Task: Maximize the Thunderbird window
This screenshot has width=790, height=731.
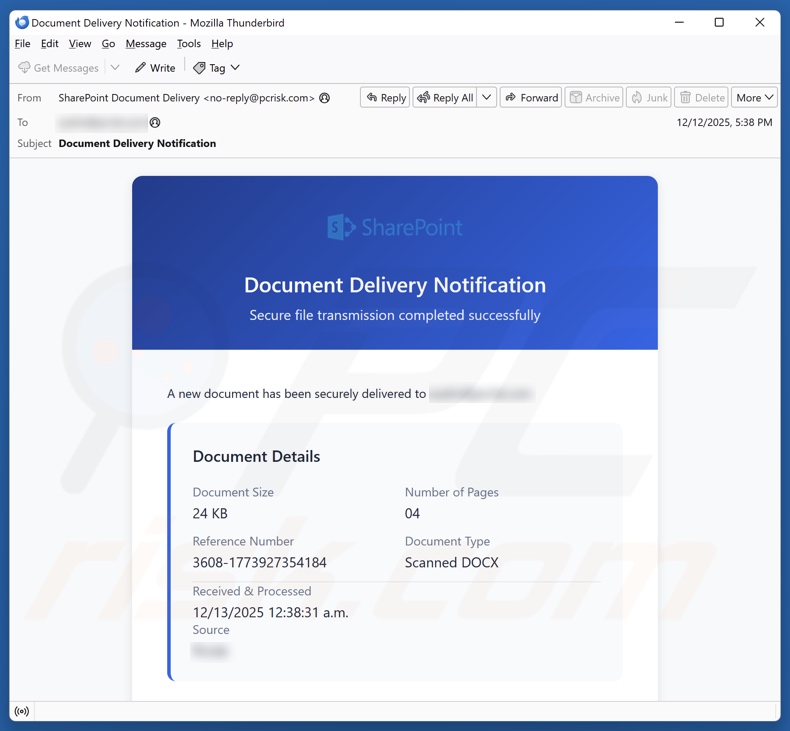Action: pos(719,22)
